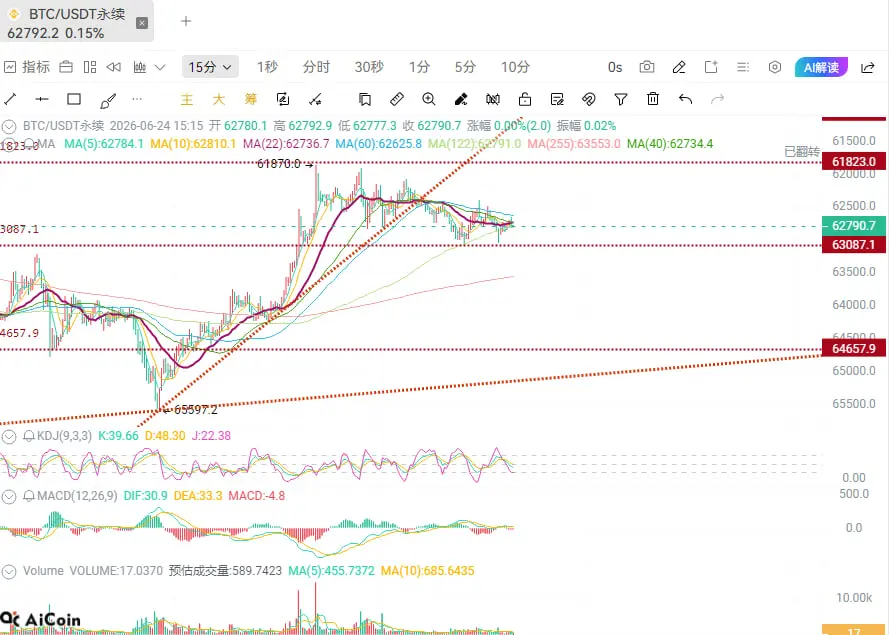Switch to the 5分 timeframe
Image resolution: width=889 pixels, height=635 pixels.
tap(465, 67)
